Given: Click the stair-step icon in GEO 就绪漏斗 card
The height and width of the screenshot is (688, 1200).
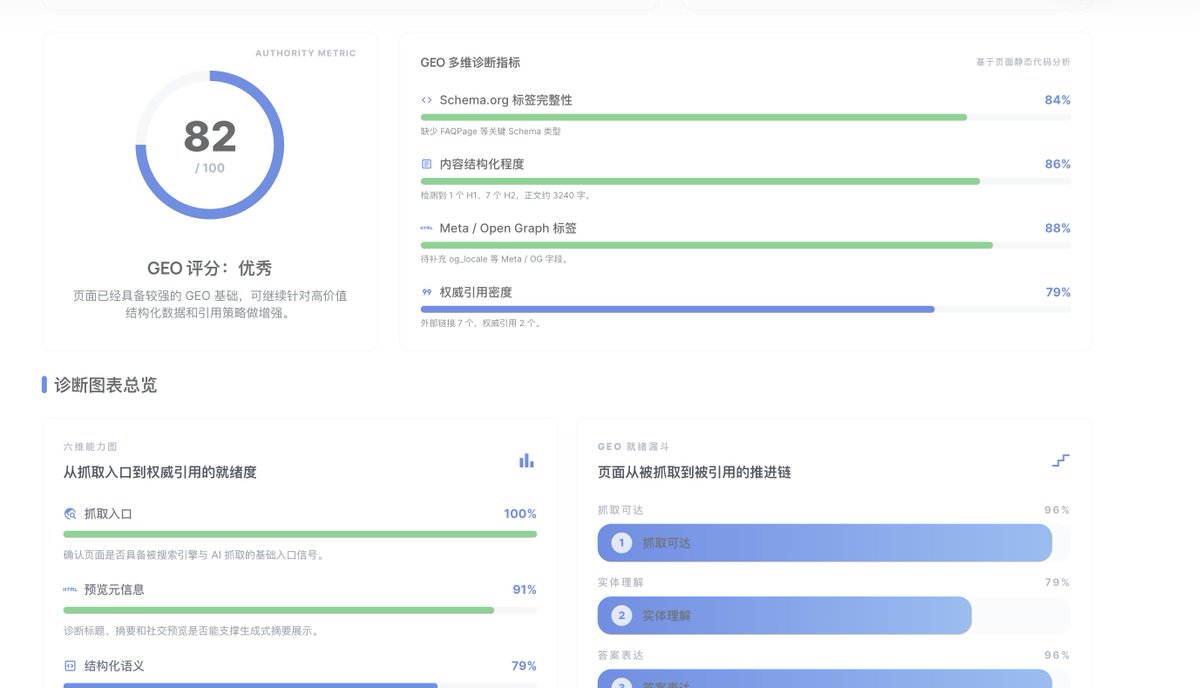Looking at the screenshot, I should [x=1061, y=460].
